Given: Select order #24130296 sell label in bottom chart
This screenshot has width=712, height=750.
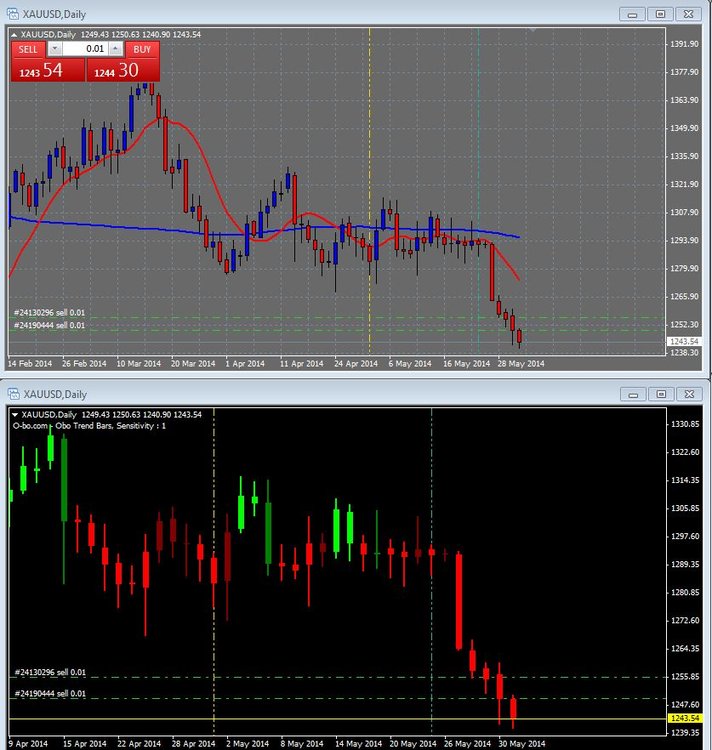Looking at the screenshot, I should pyautogui.click(x=50, y=672).
